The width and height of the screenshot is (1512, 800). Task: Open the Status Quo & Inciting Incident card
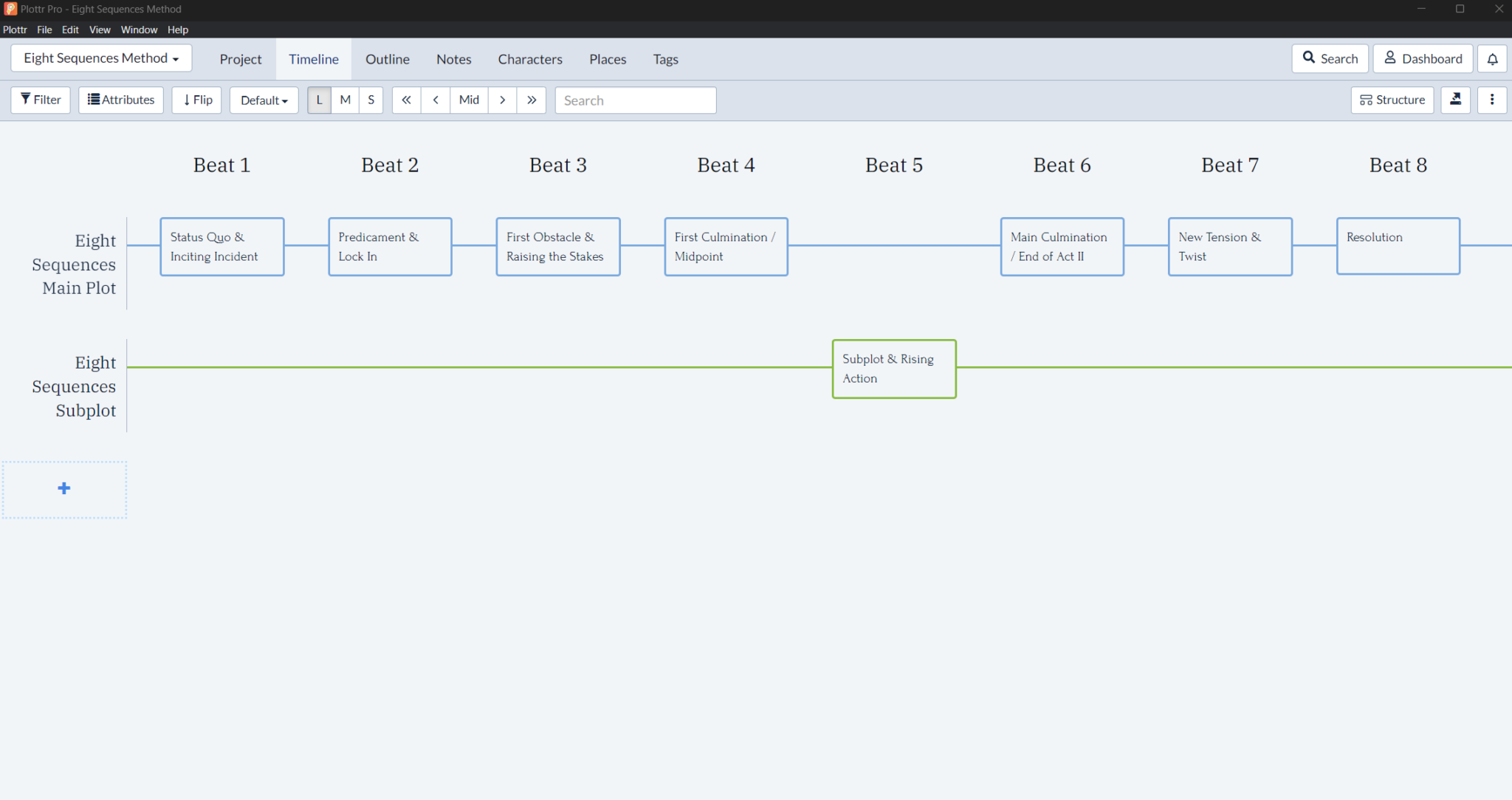pyautogui.click(x=222, y=247)
